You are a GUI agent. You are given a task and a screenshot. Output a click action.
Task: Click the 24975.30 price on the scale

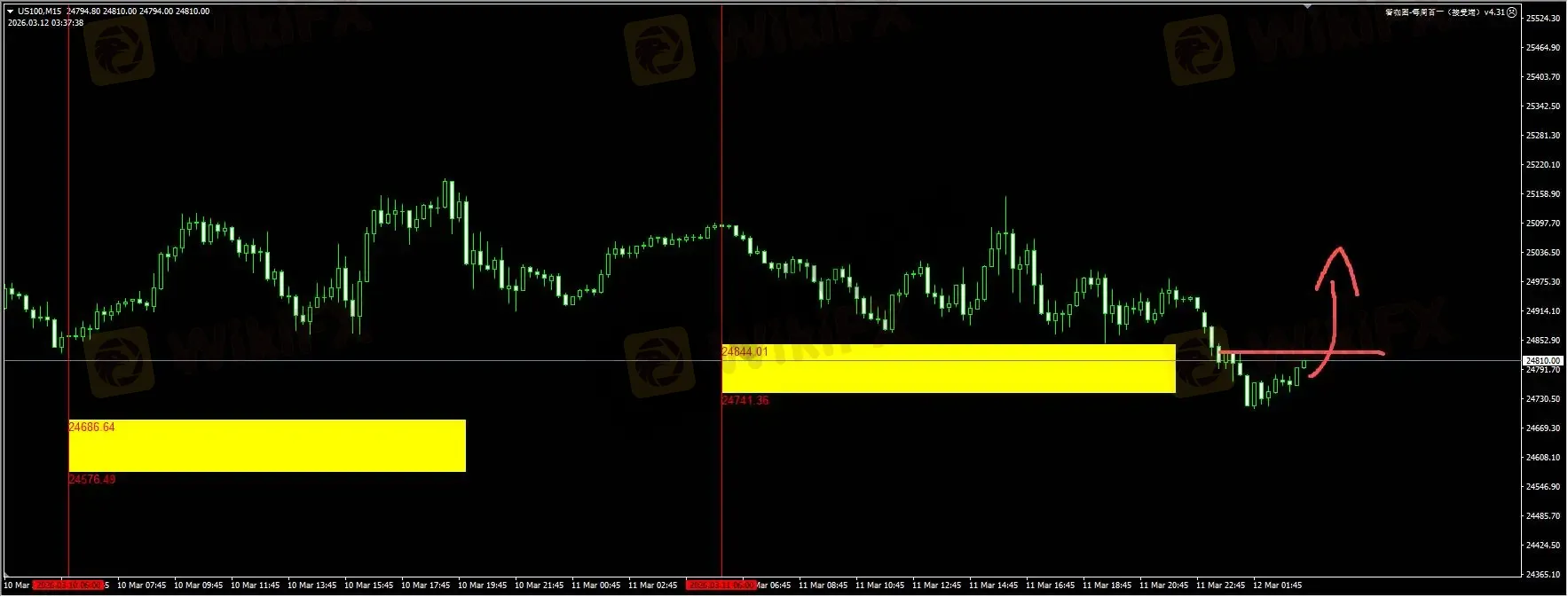click(x=1543, y=282)
